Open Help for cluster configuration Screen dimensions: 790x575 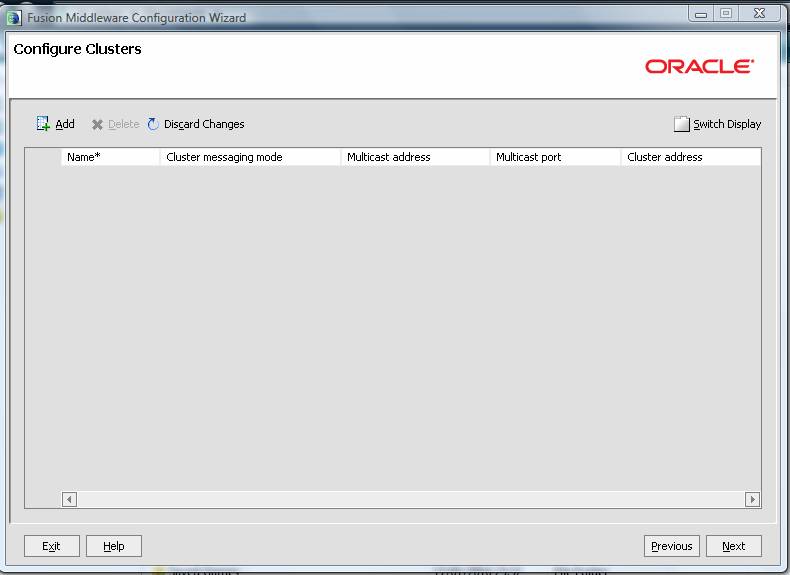tap(114, 546)
